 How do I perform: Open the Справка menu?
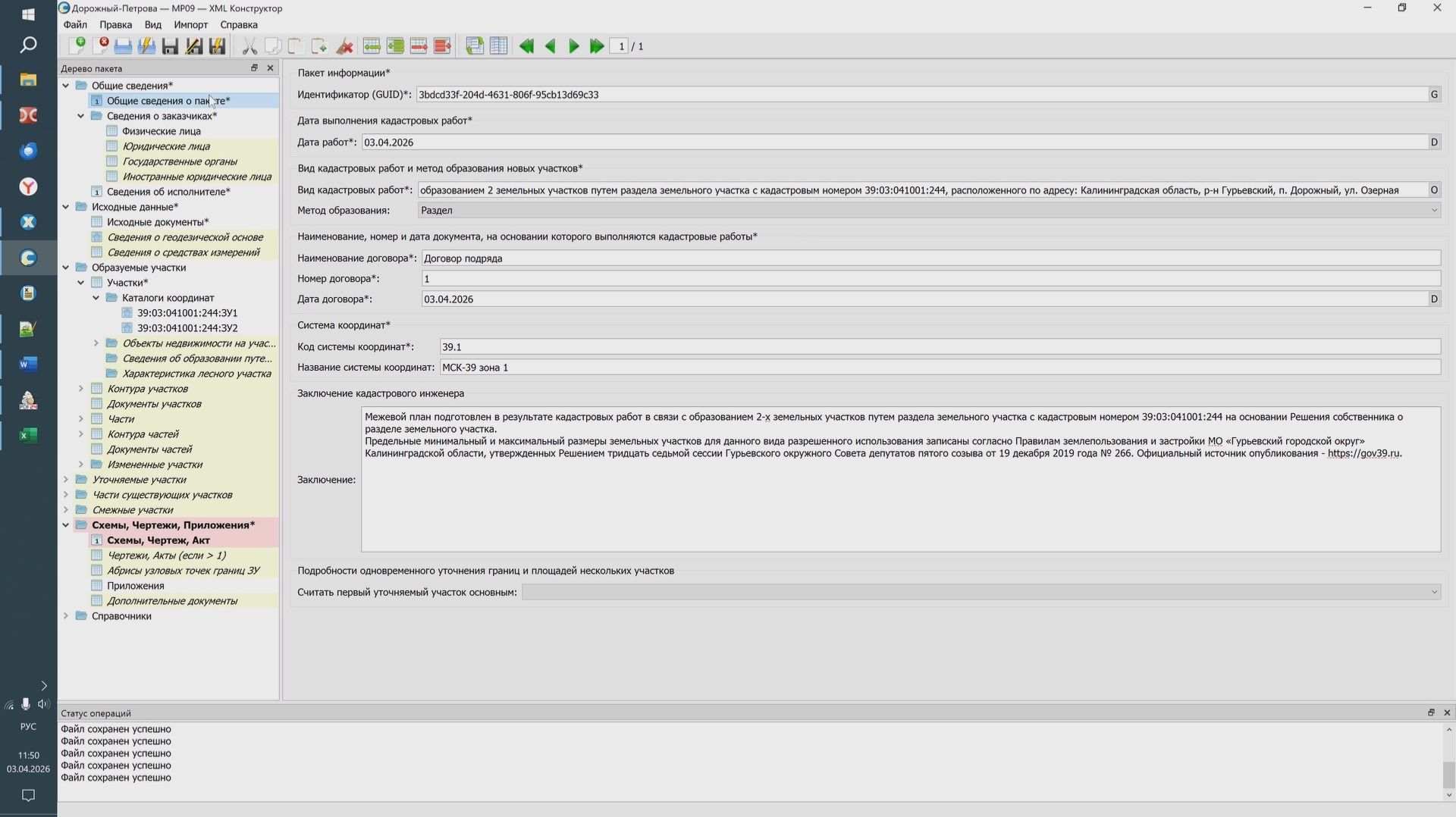click(x=239, y=24)
